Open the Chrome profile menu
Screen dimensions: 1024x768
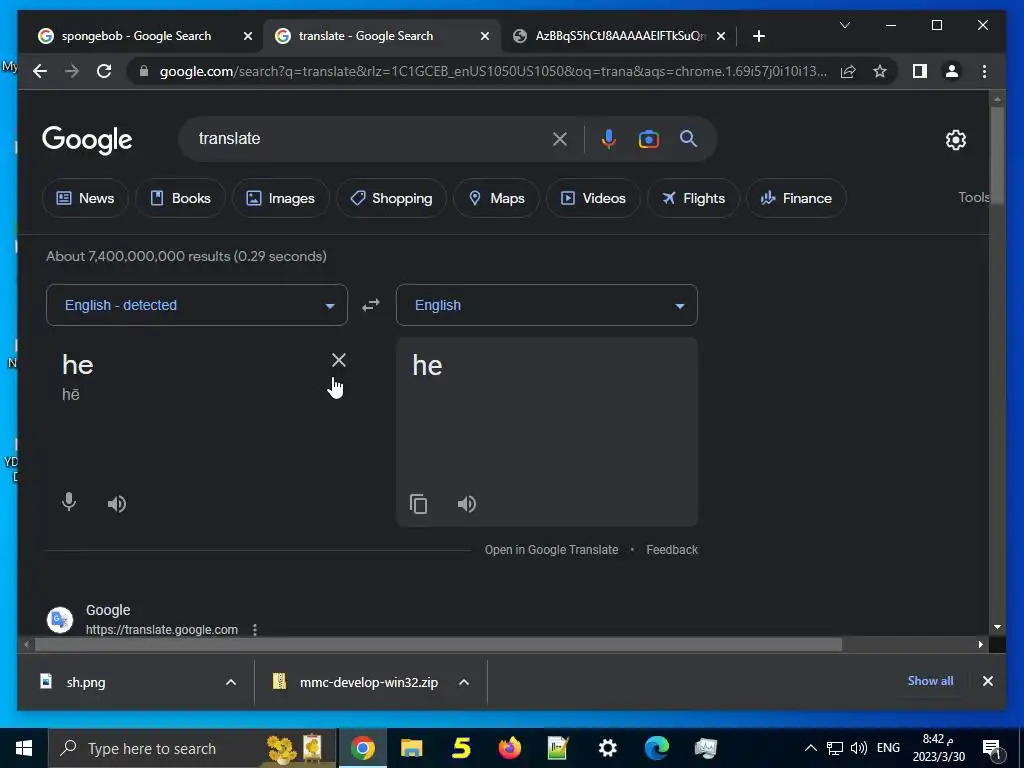pos(952,71)
